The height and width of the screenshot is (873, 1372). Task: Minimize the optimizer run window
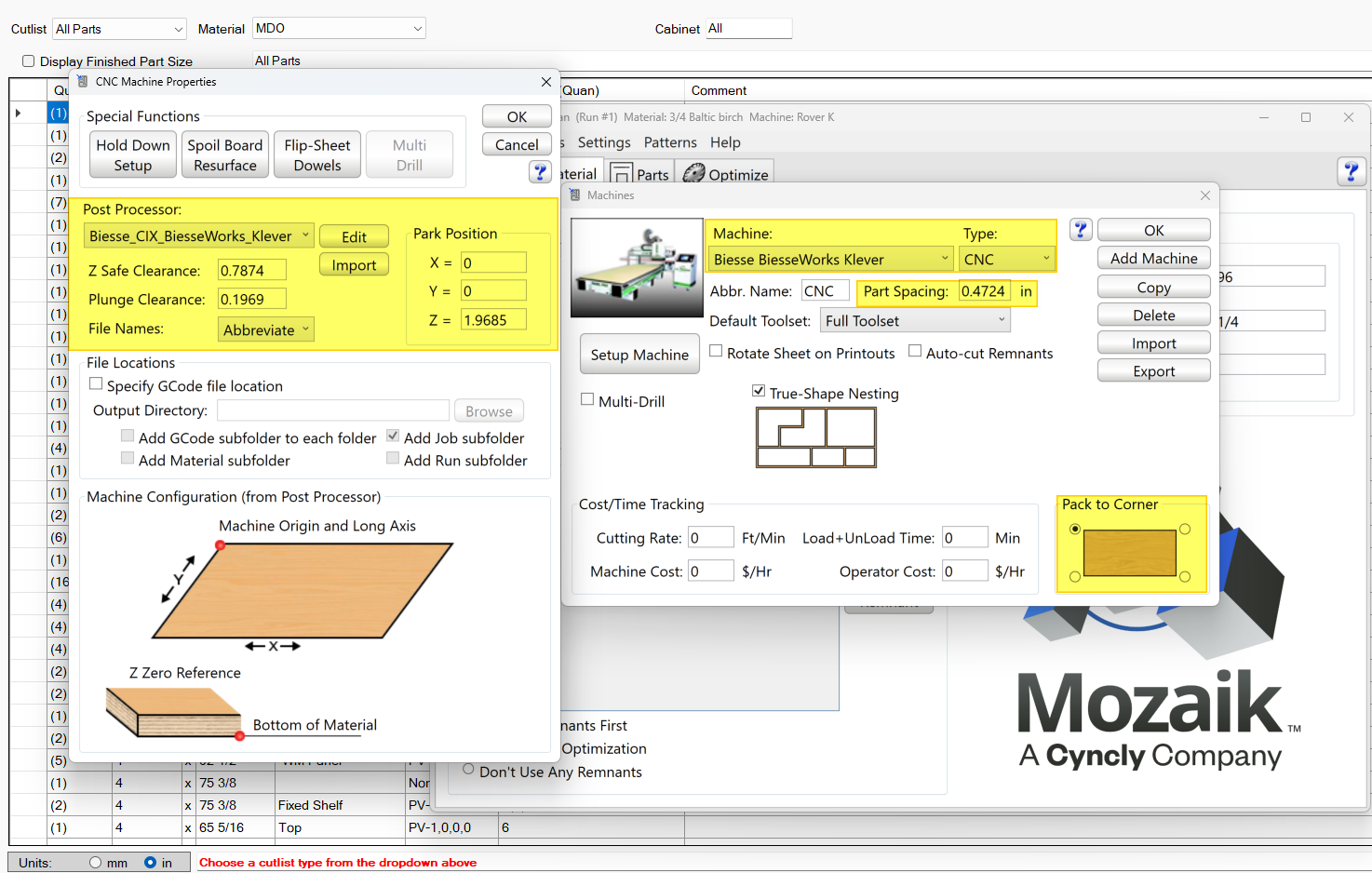click(1265, 117)
